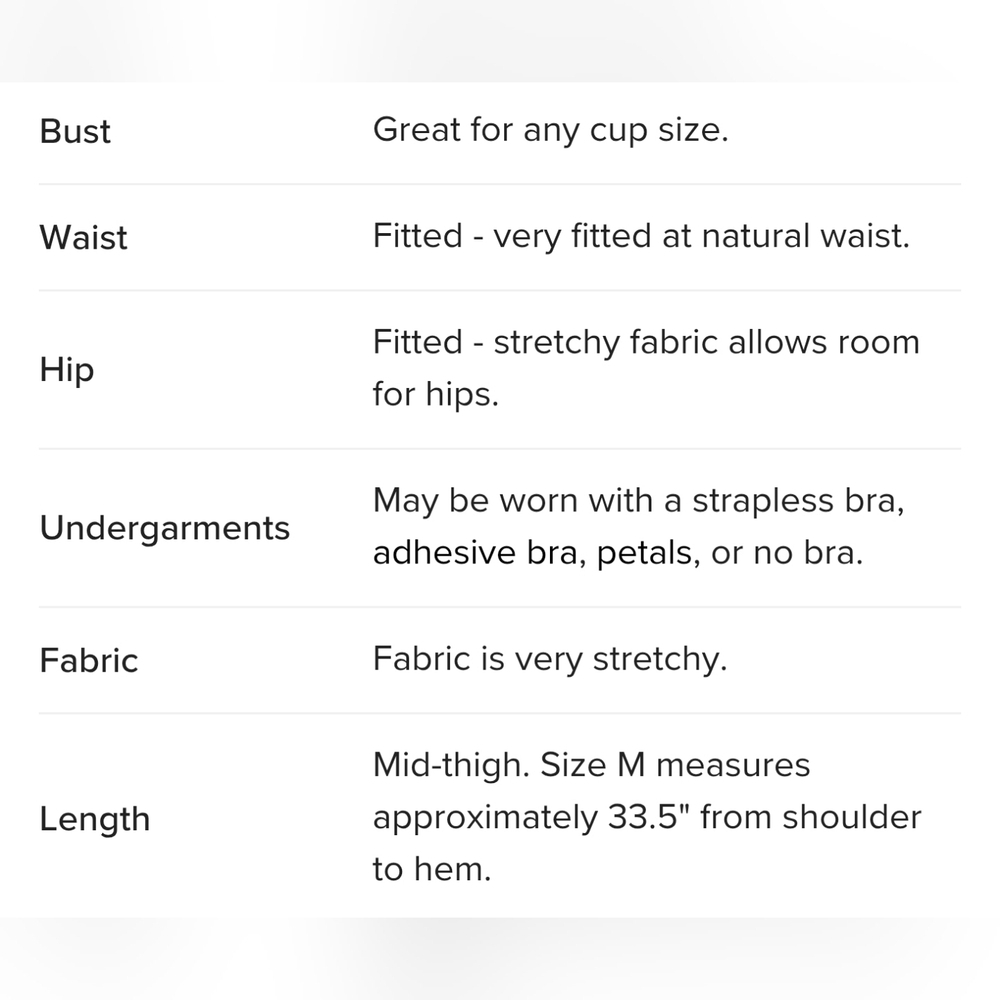Click the Length row label
The image size is (1000, 1000).
tap(95, 820)
